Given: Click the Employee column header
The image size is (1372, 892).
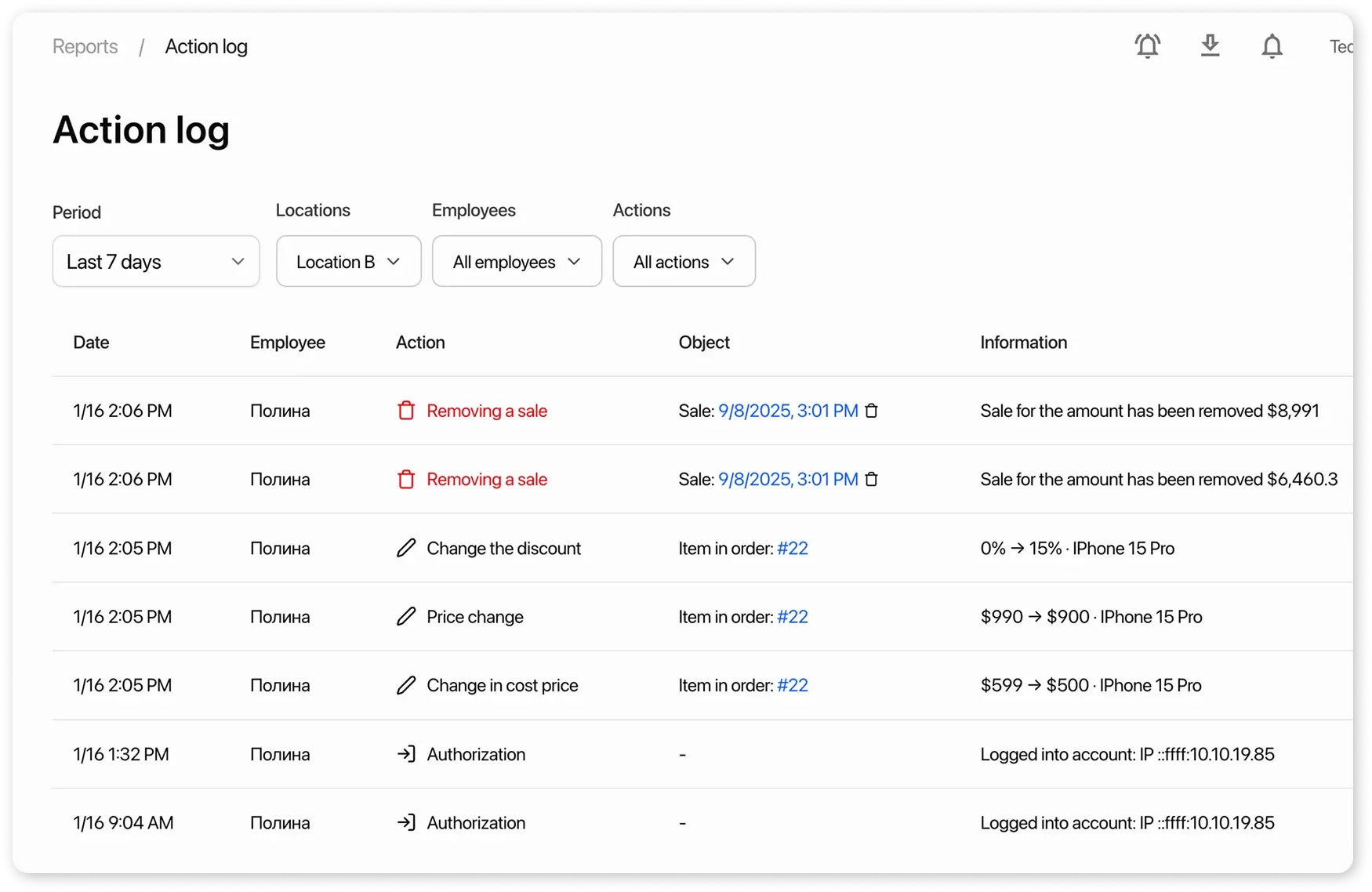Looking at the screenshot, I should click(x=287, y=343).
